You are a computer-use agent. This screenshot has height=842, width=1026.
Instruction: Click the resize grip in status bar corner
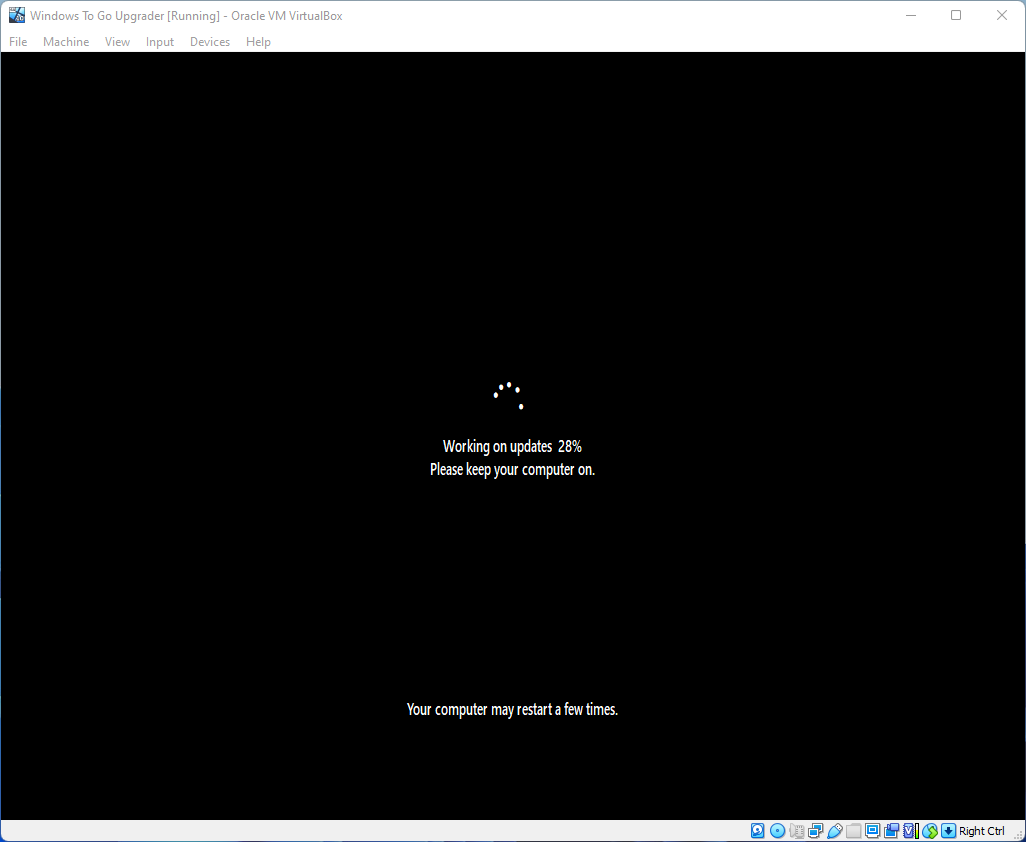(1017, 834)
